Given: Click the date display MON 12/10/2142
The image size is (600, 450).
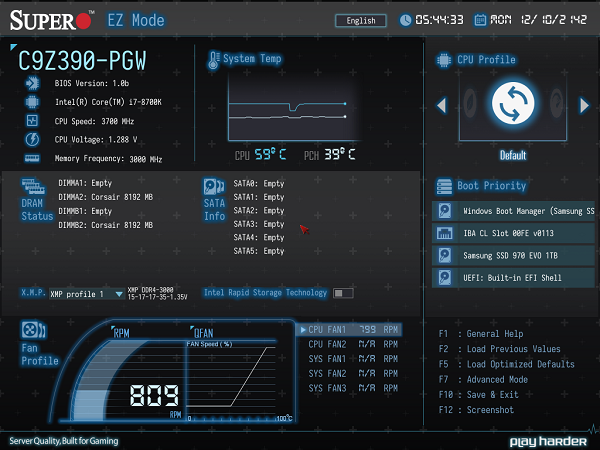Looking at the screenshot, I should 539,20.
